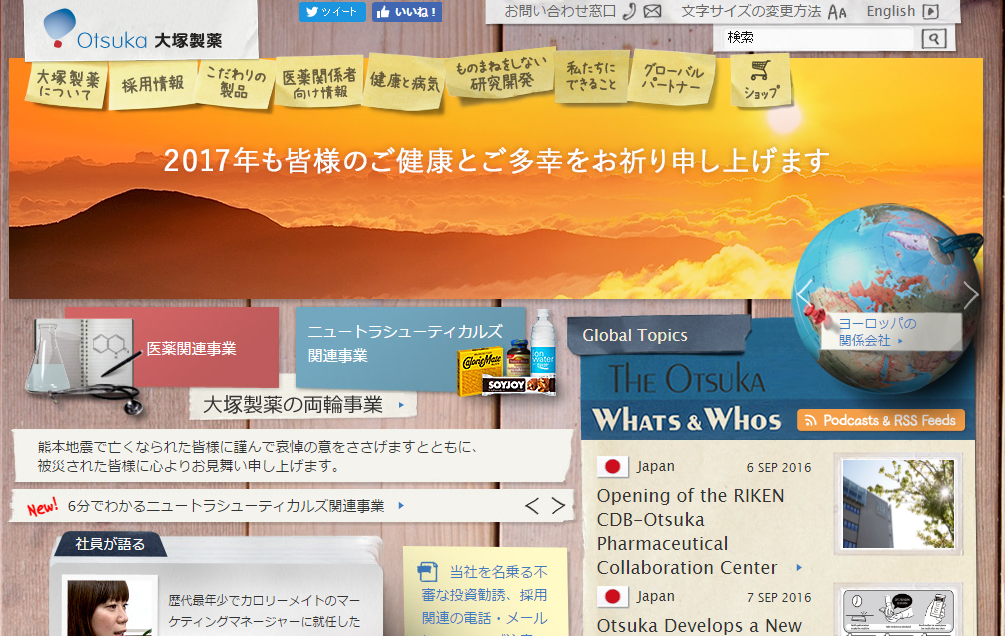
Task: Click previous news ticker arrow
Action: [532, 506]
